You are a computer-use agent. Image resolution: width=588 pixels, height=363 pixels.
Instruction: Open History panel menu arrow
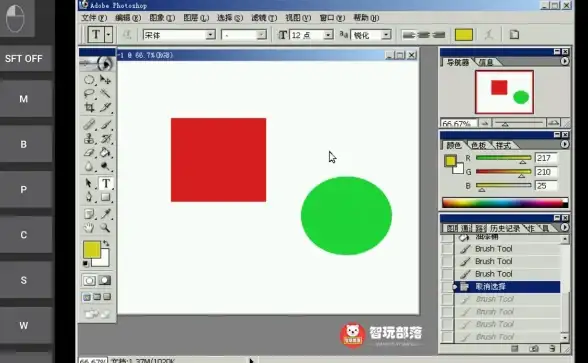(x=564, y=228)
